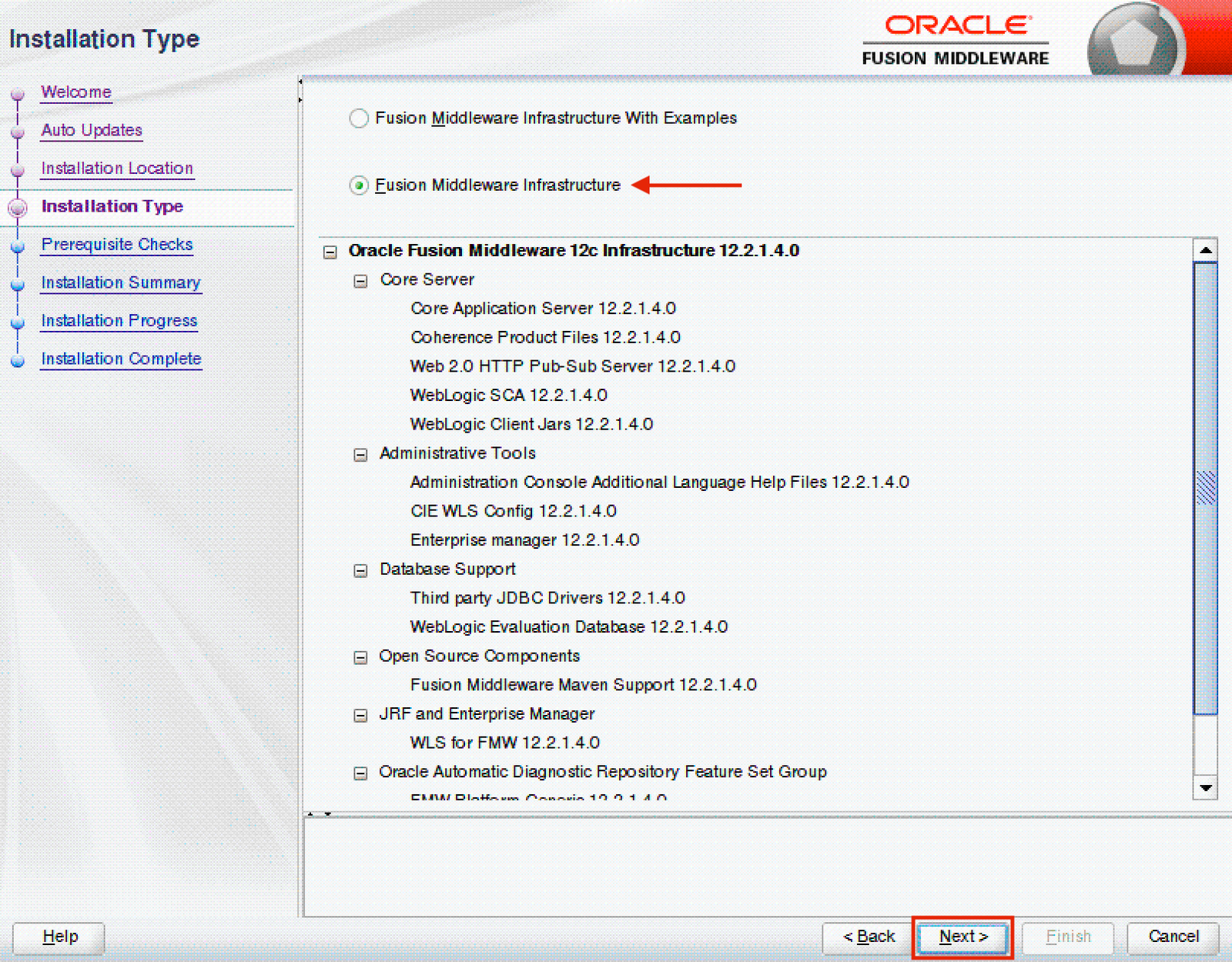Go to Installation Location step
The width and height of the screenshot is (1232, 962).
[117, 168]
